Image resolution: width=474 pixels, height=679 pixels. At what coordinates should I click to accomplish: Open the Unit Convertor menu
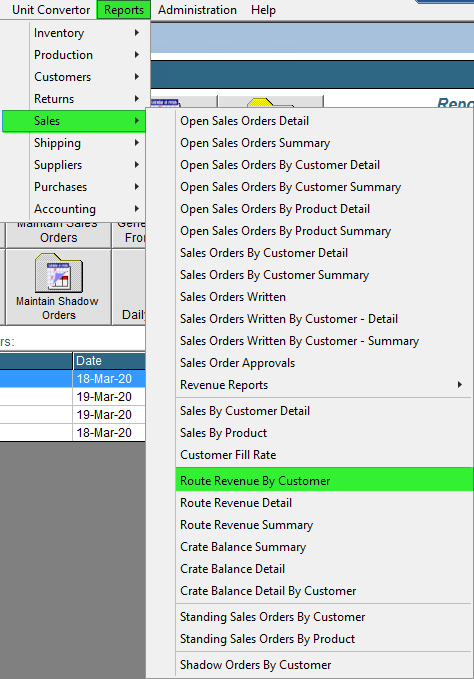[x=51, y=10]
